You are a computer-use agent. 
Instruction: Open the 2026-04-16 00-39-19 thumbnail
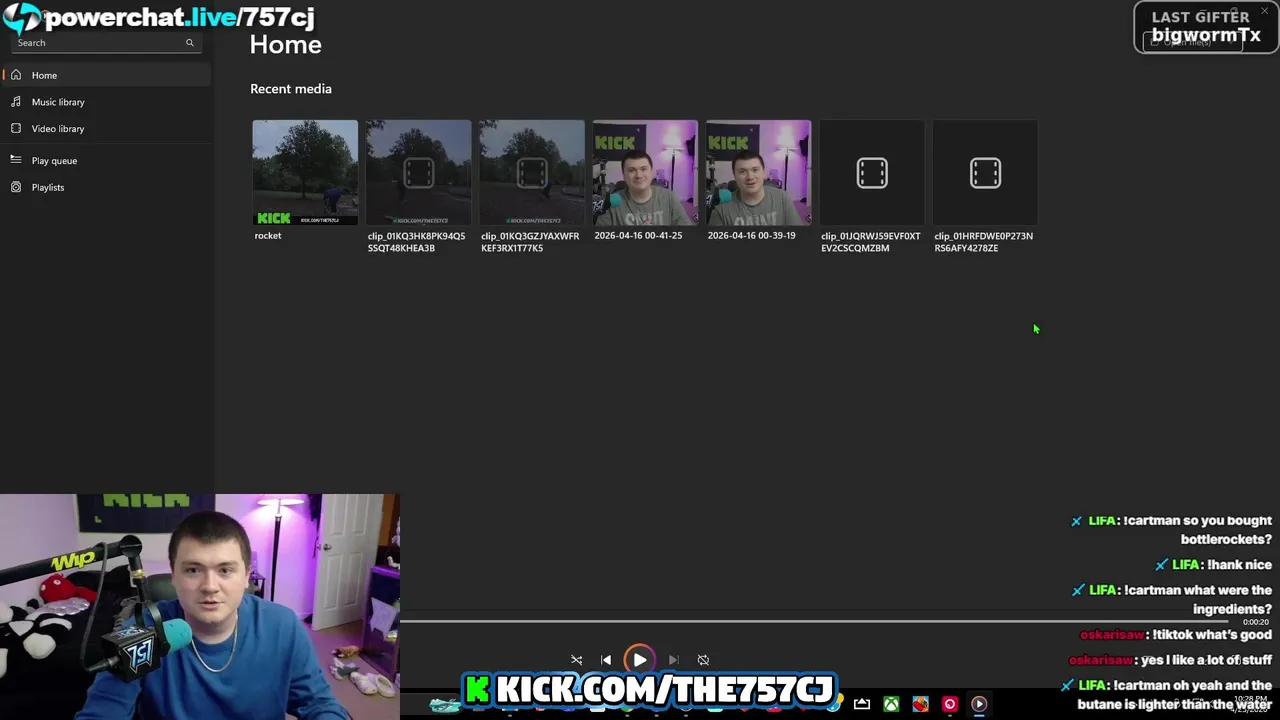point(758,173)
